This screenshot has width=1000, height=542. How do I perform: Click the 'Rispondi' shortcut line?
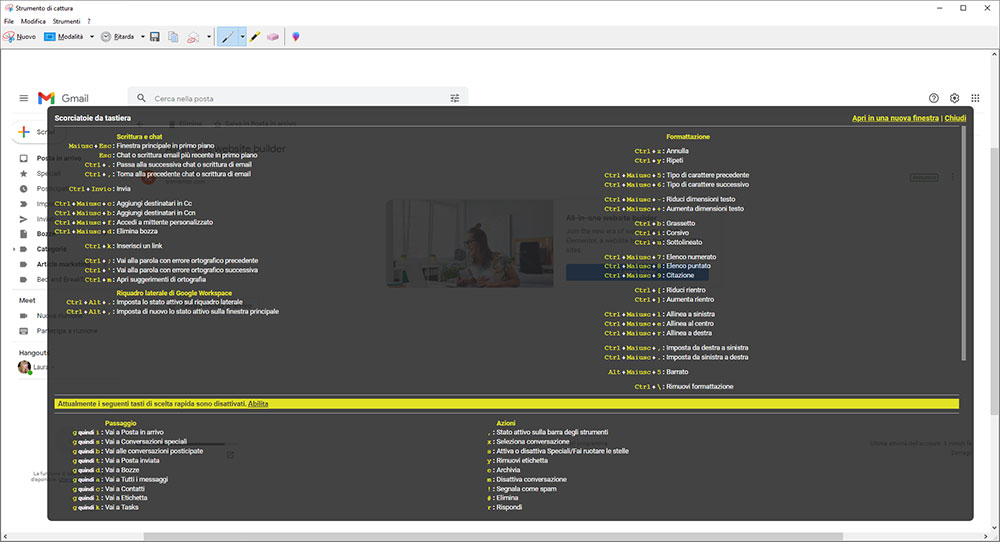point(504,508)
